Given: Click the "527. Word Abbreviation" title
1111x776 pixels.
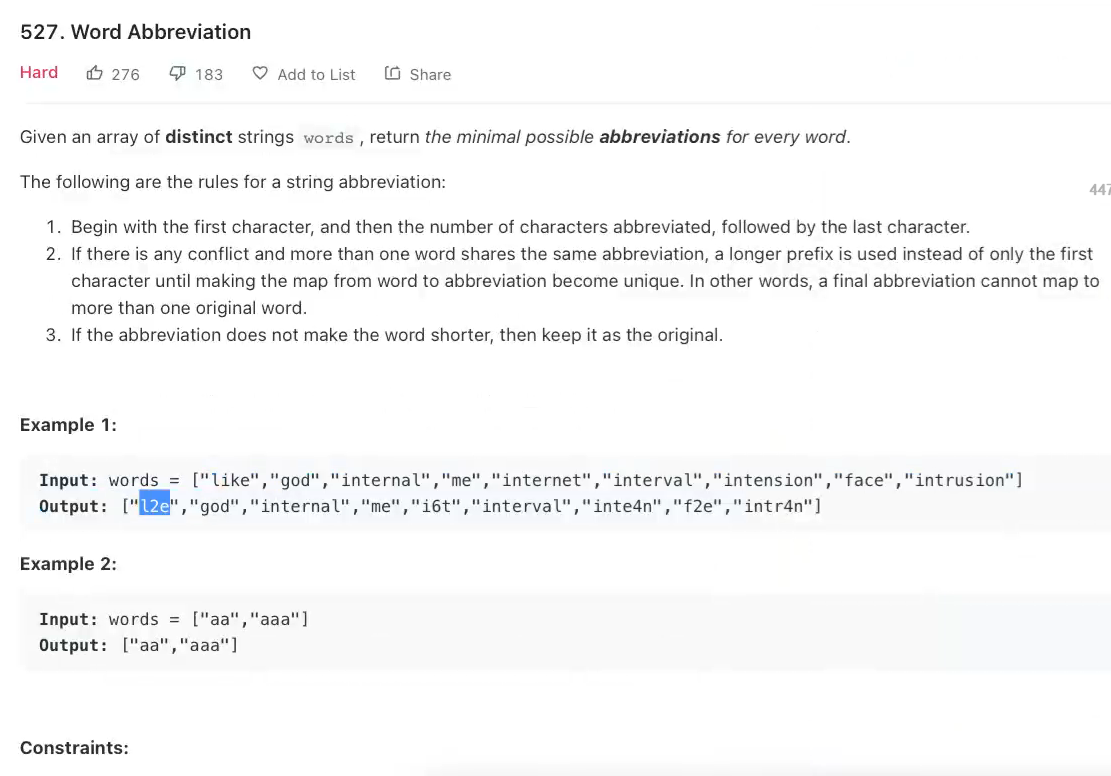Looking at the screenshot, I should coord(135,32).
